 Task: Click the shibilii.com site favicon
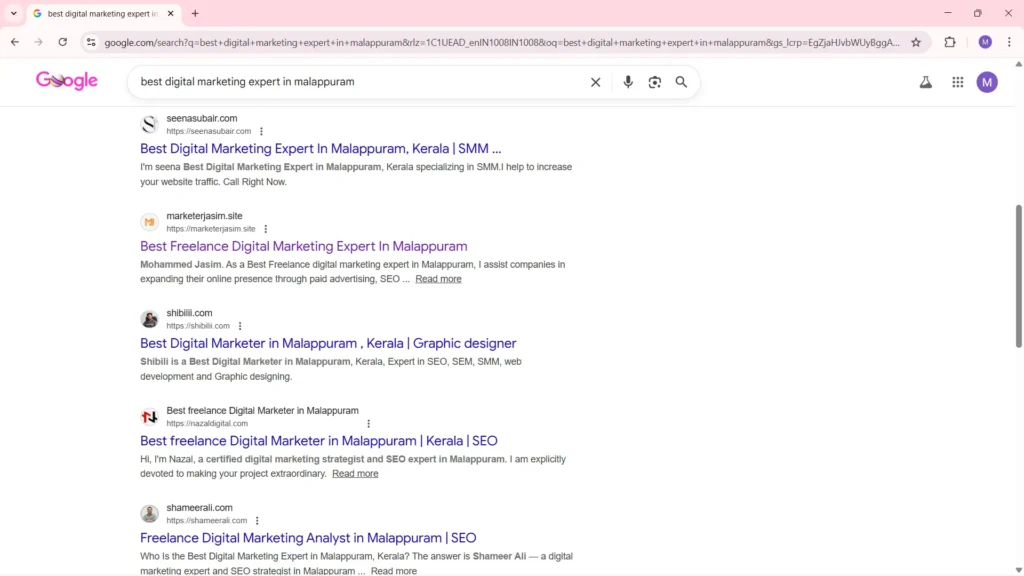[149, 318]
